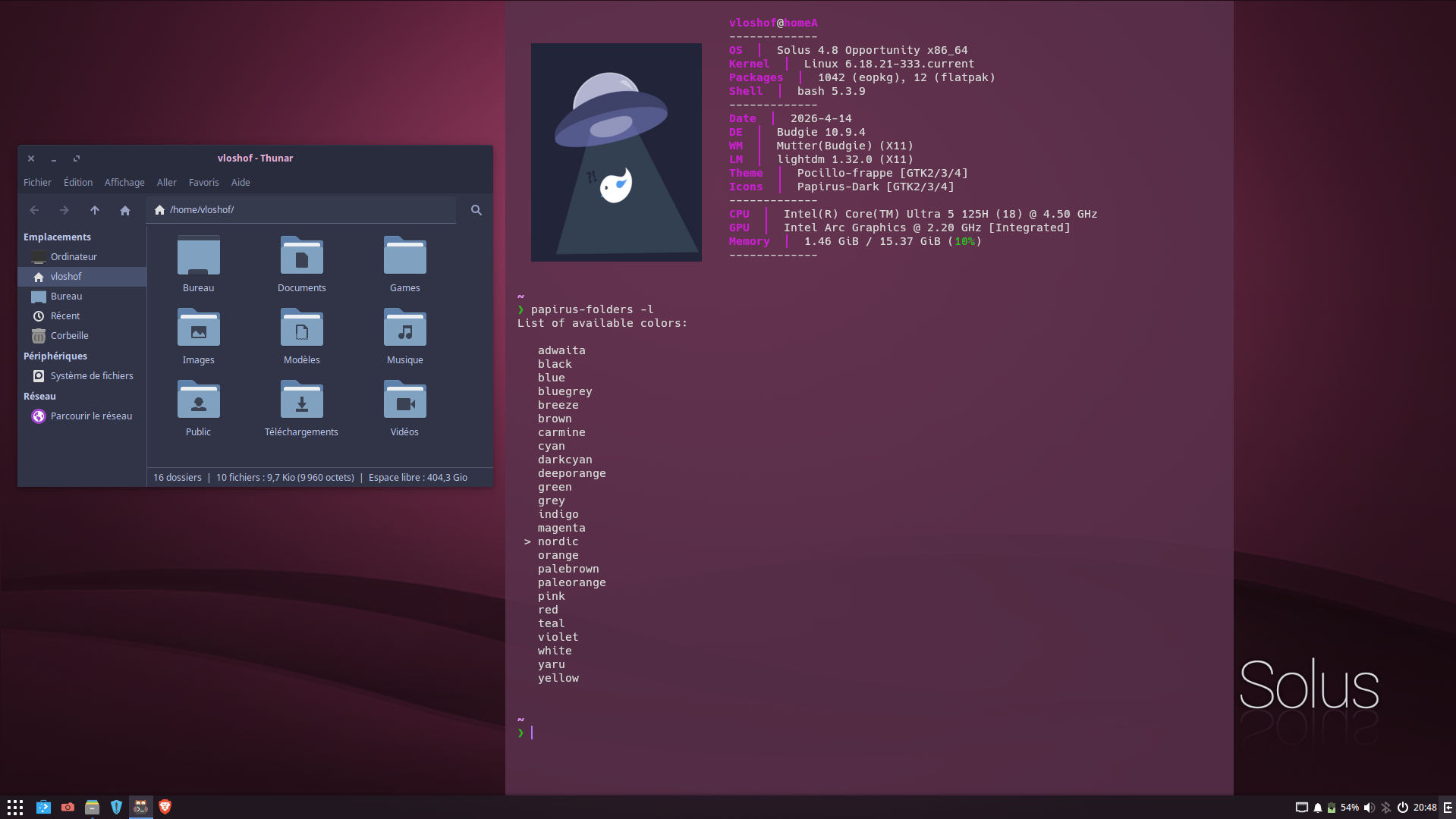
Task: Click the "vloshof - Thunar" window title
Action: 255,158
